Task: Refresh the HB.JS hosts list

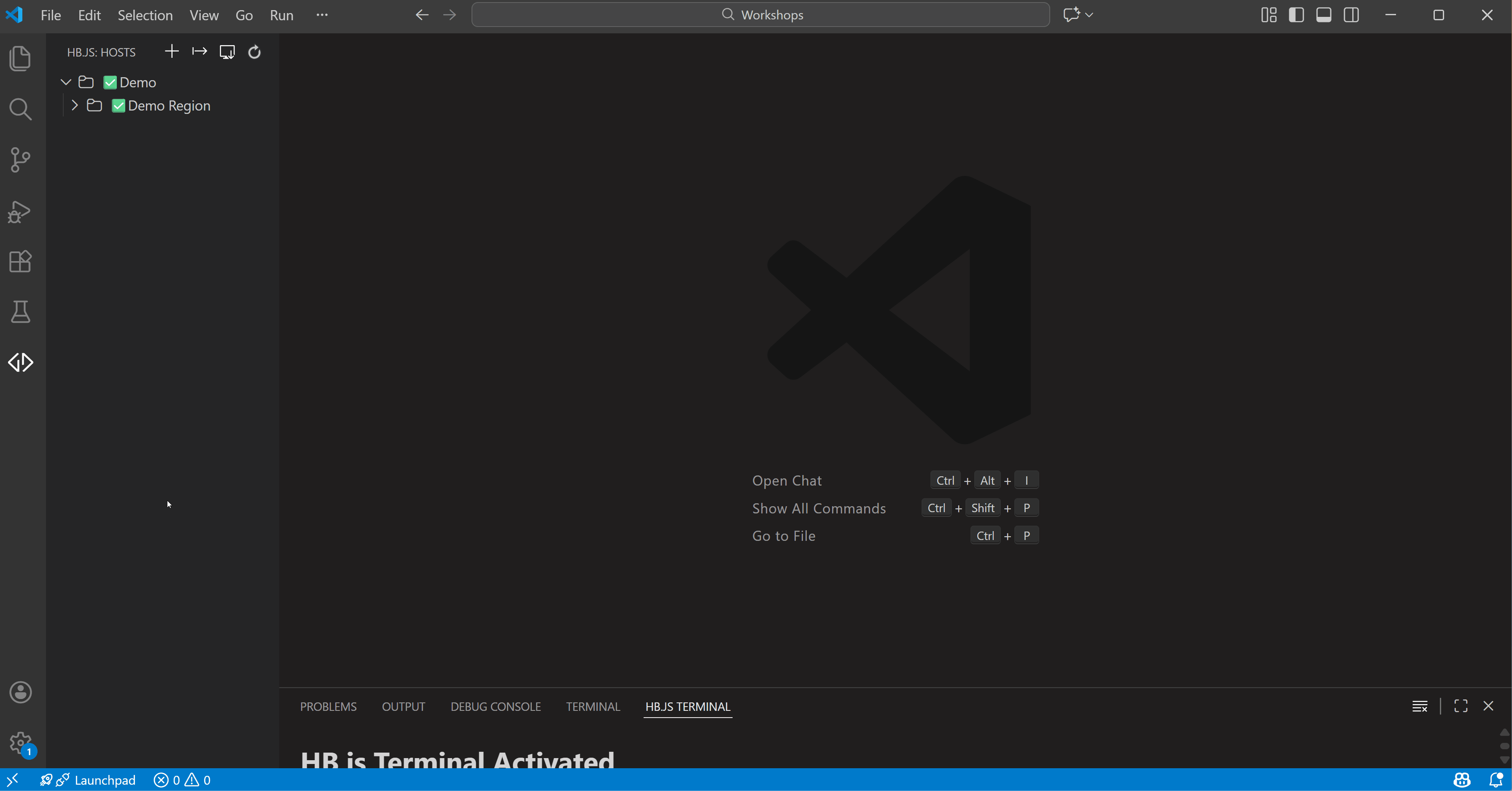Action: (x=254, y=51)
